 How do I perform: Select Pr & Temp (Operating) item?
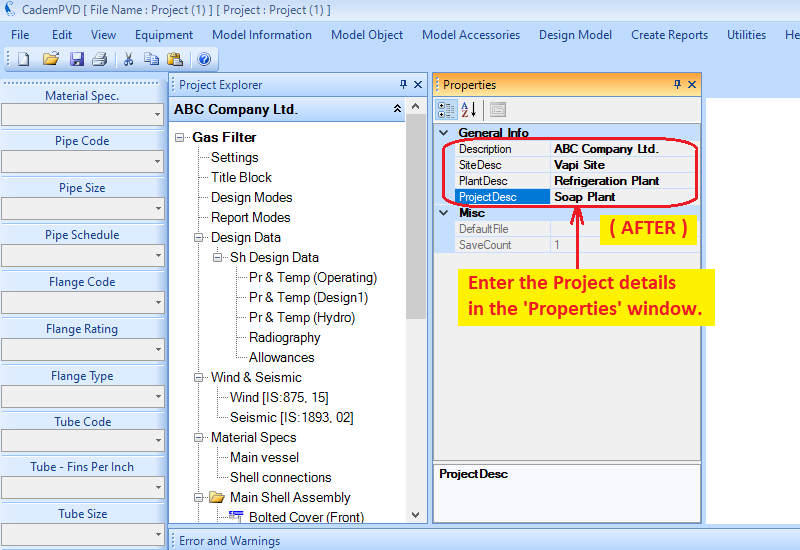point(313,277)
